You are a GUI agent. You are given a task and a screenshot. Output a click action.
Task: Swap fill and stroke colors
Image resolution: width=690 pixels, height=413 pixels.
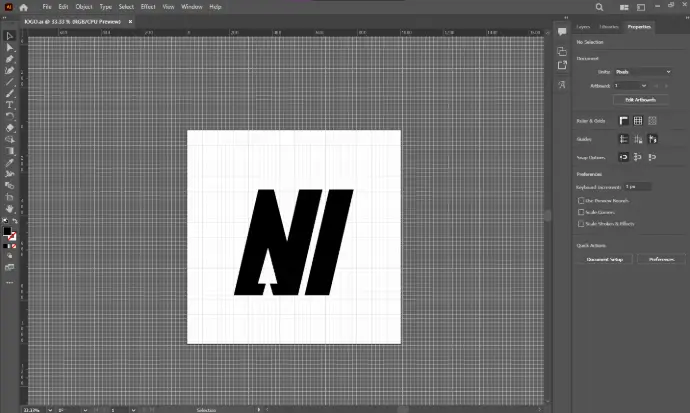click(x=15, y=221)
